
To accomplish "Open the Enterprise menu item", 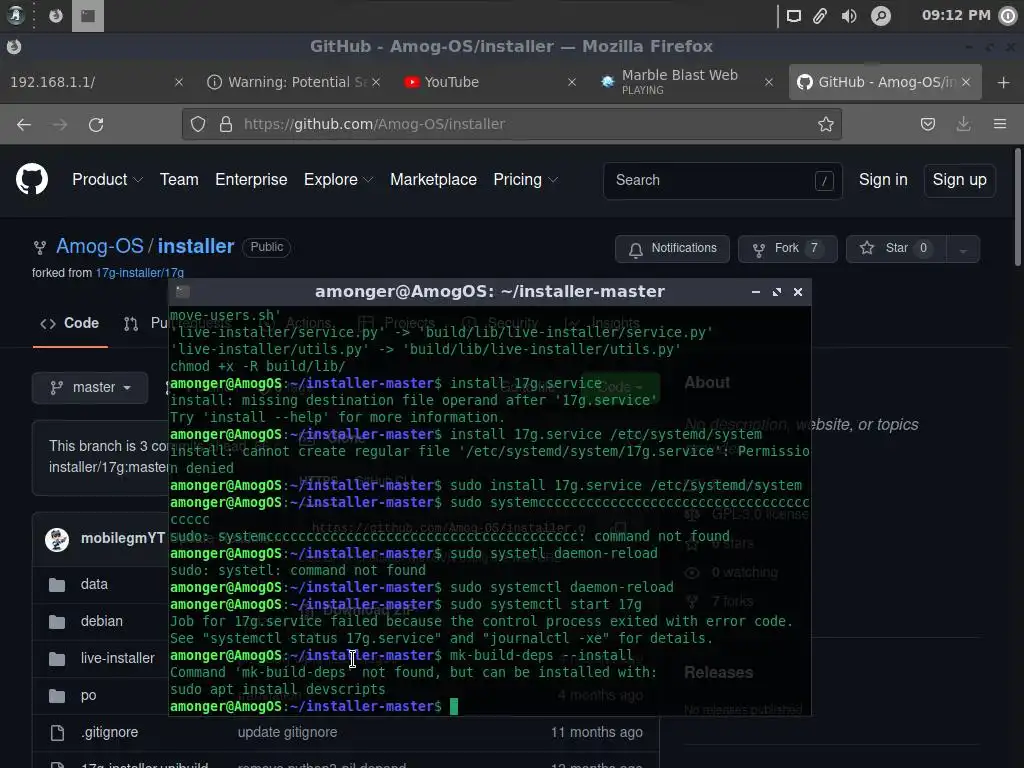I will tap(251, 180).
